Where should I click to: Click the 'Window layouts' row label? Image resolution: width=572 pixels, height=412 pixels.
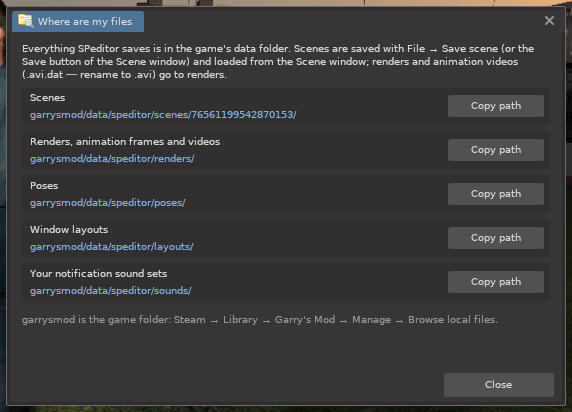point(69,230)
